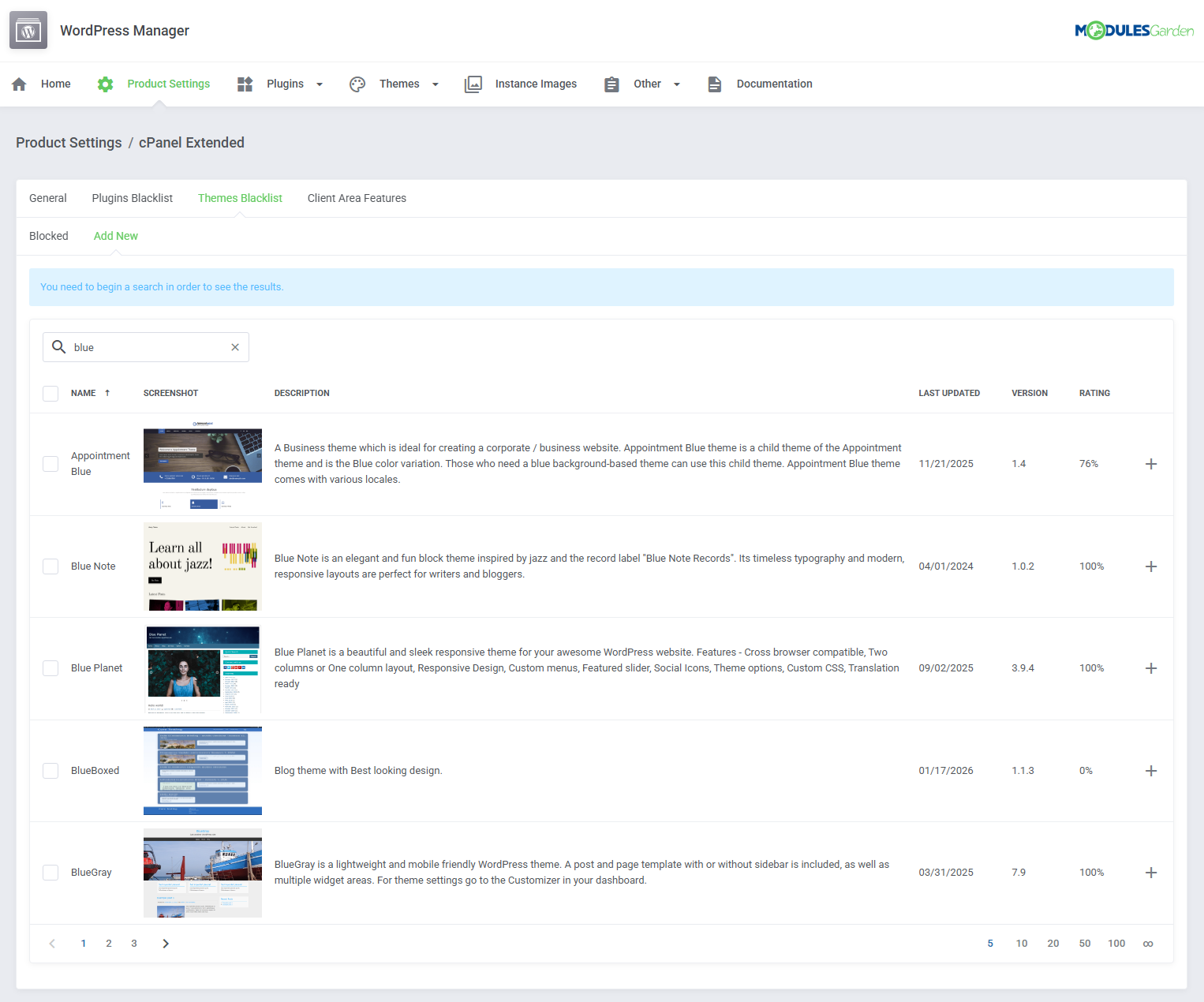Tick the BlueGray theme checkbox
This screenshot has width=1204, height=1002.
click(x=50, y=873)
